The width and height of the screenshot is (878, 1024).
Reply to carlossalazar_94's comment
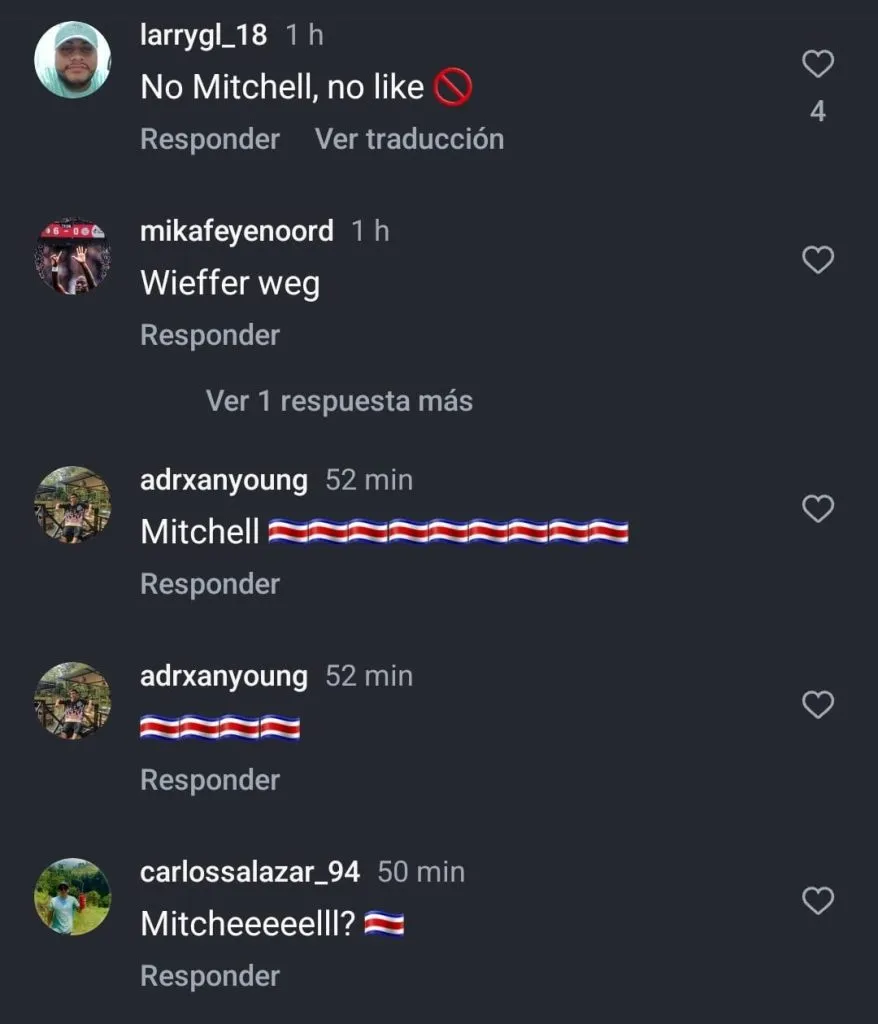click(x=210, y=976)
